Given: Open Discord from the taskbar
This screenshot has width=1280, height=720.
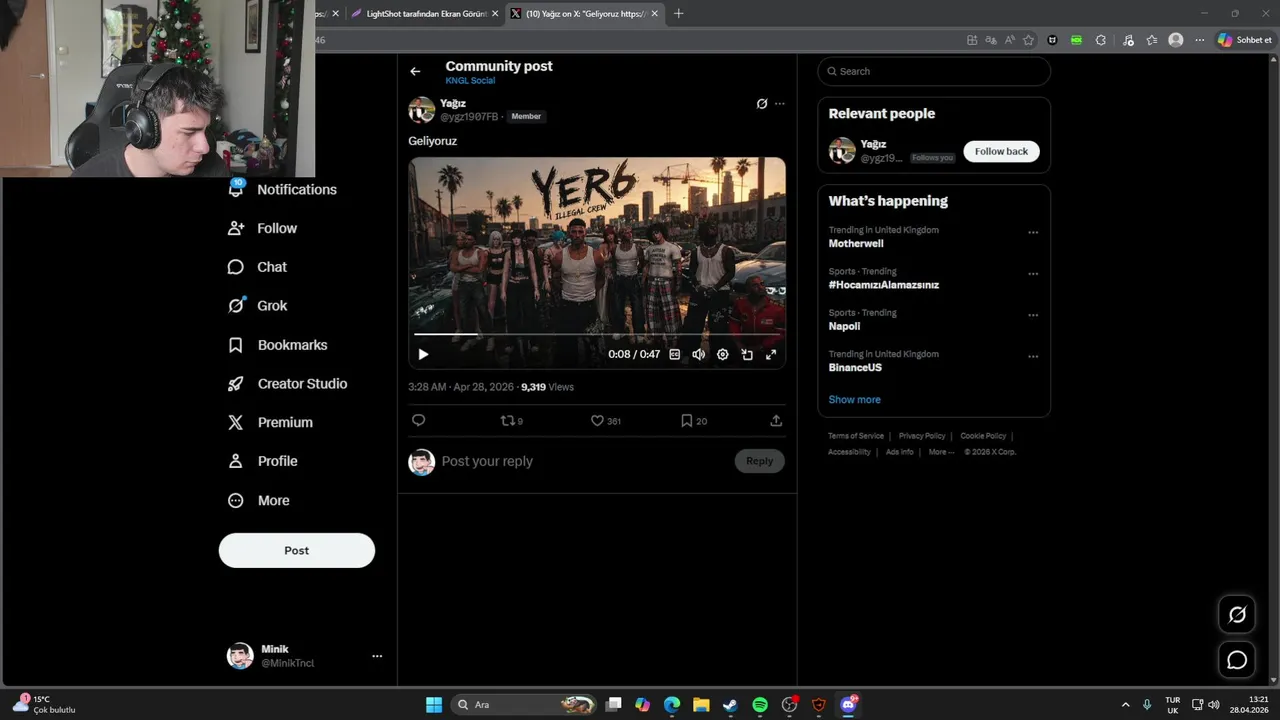Looking at the screenshot, I should [x=849, y=705].
